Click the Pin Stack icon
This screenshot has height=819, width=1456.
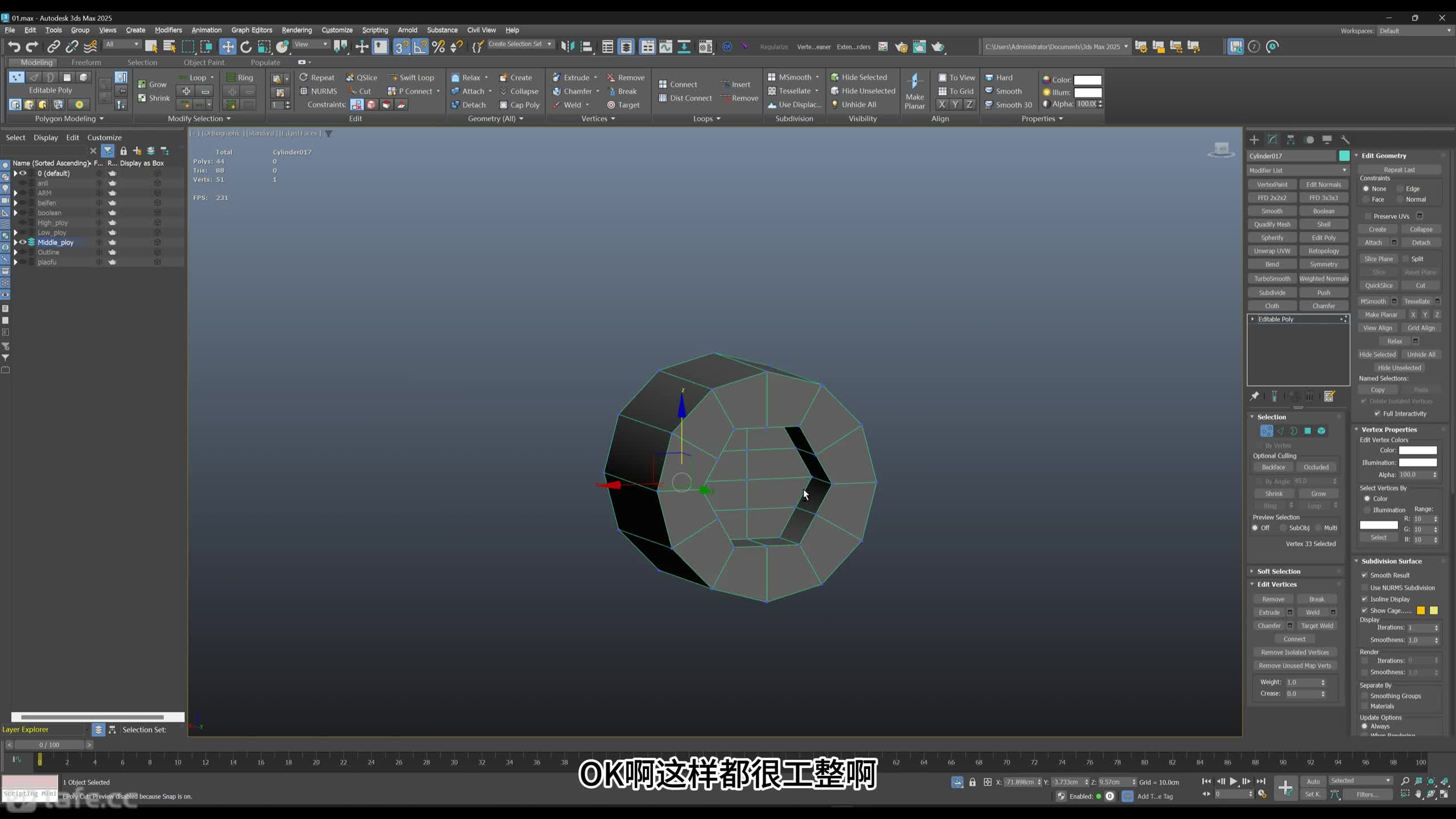pos(1254,396)
